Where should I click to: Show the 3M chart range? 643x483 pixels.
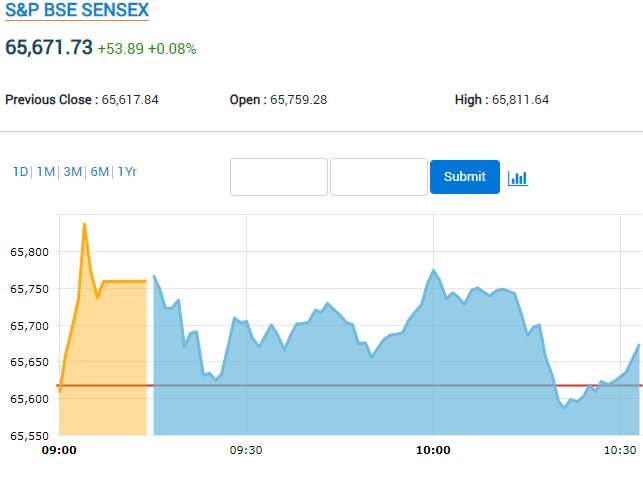[72, 172]
